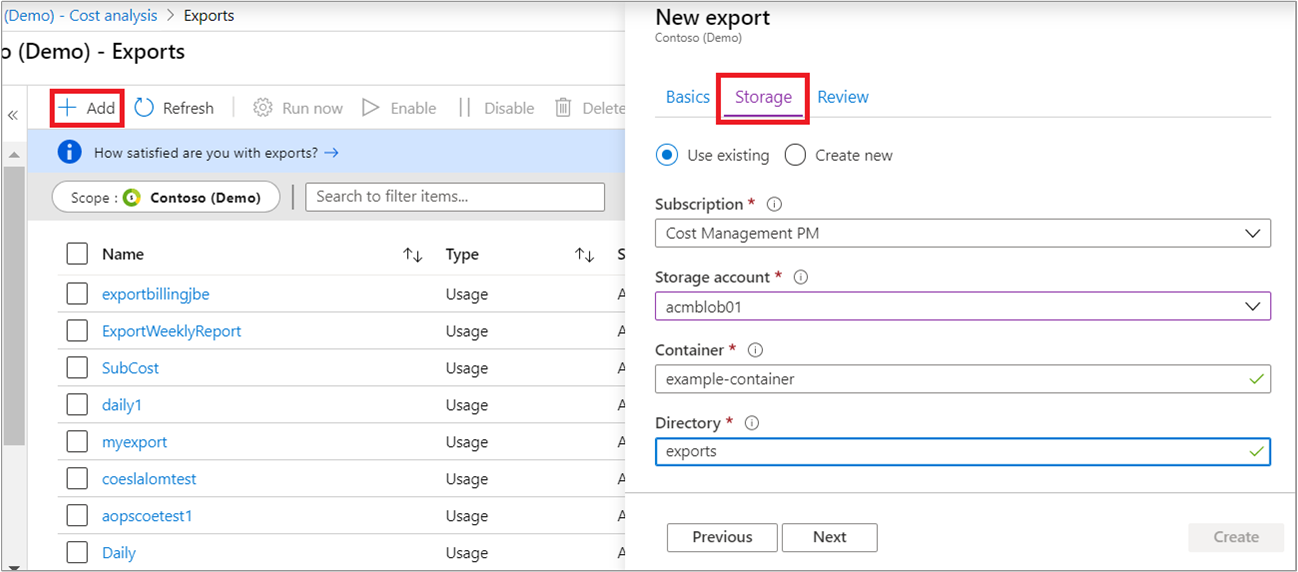Viewport: 1298px width, 572px height.
Task: Click the Disable pause icon
Action: tap(464, 108)
